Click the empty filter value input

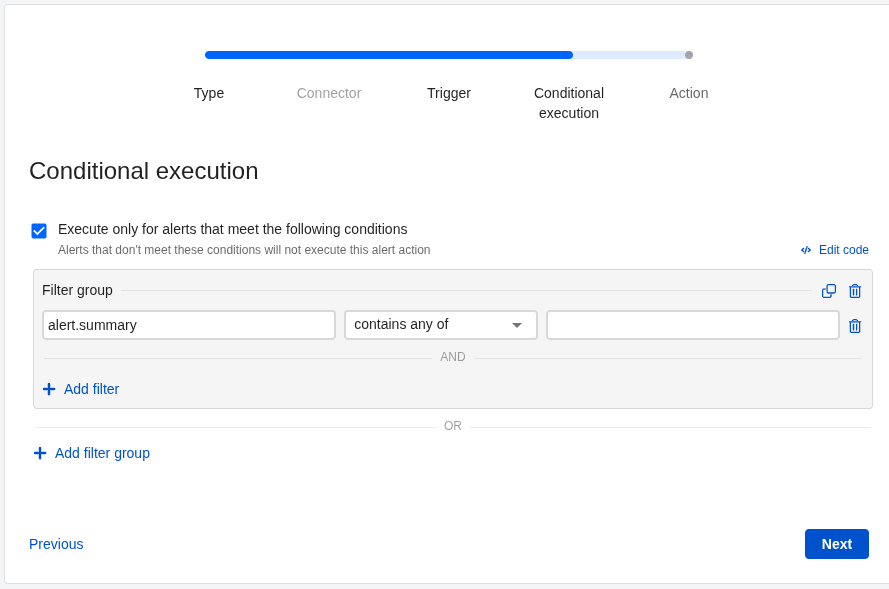(693, 325)
